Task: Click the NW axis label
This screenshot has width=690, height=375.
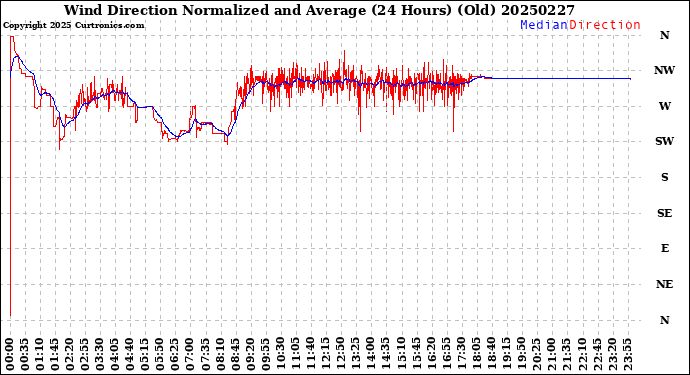Action: [x=664, y=70]
